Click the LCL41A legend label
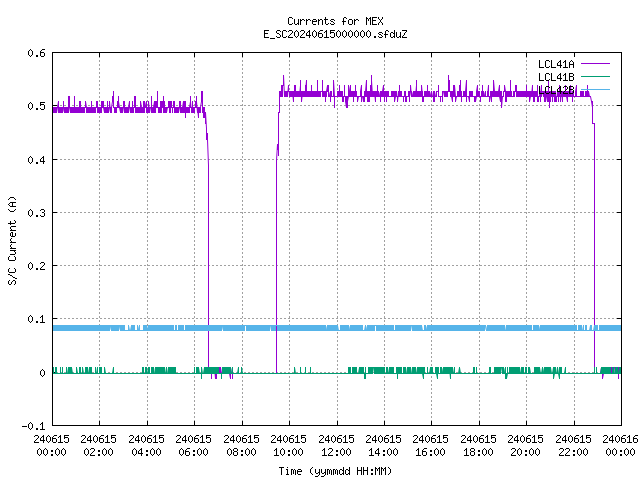The image size is (640, 480). pyautogui.click(x=556, y=64)
